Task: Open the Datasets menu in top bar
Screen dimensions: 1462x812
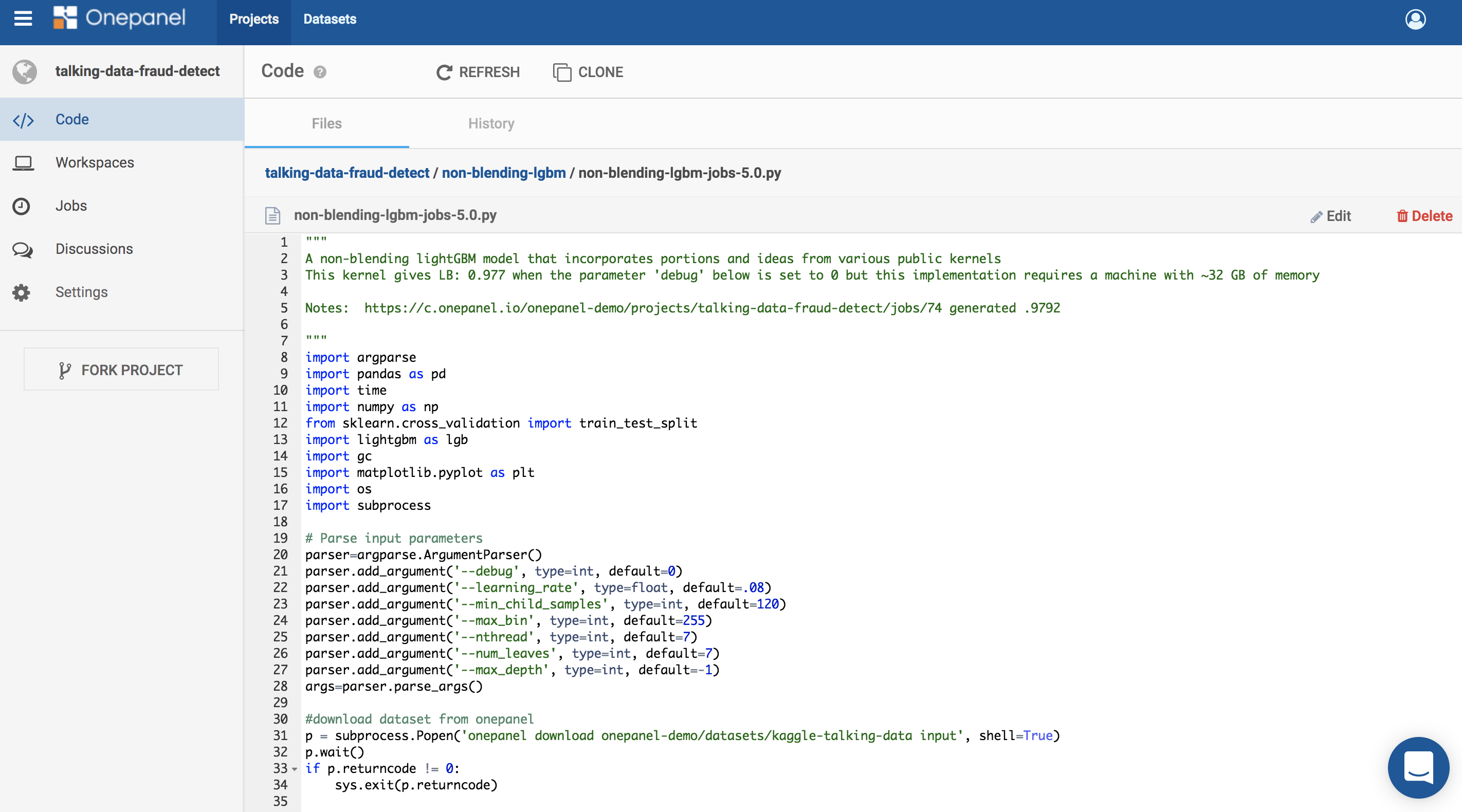Action: coord(330,20)
